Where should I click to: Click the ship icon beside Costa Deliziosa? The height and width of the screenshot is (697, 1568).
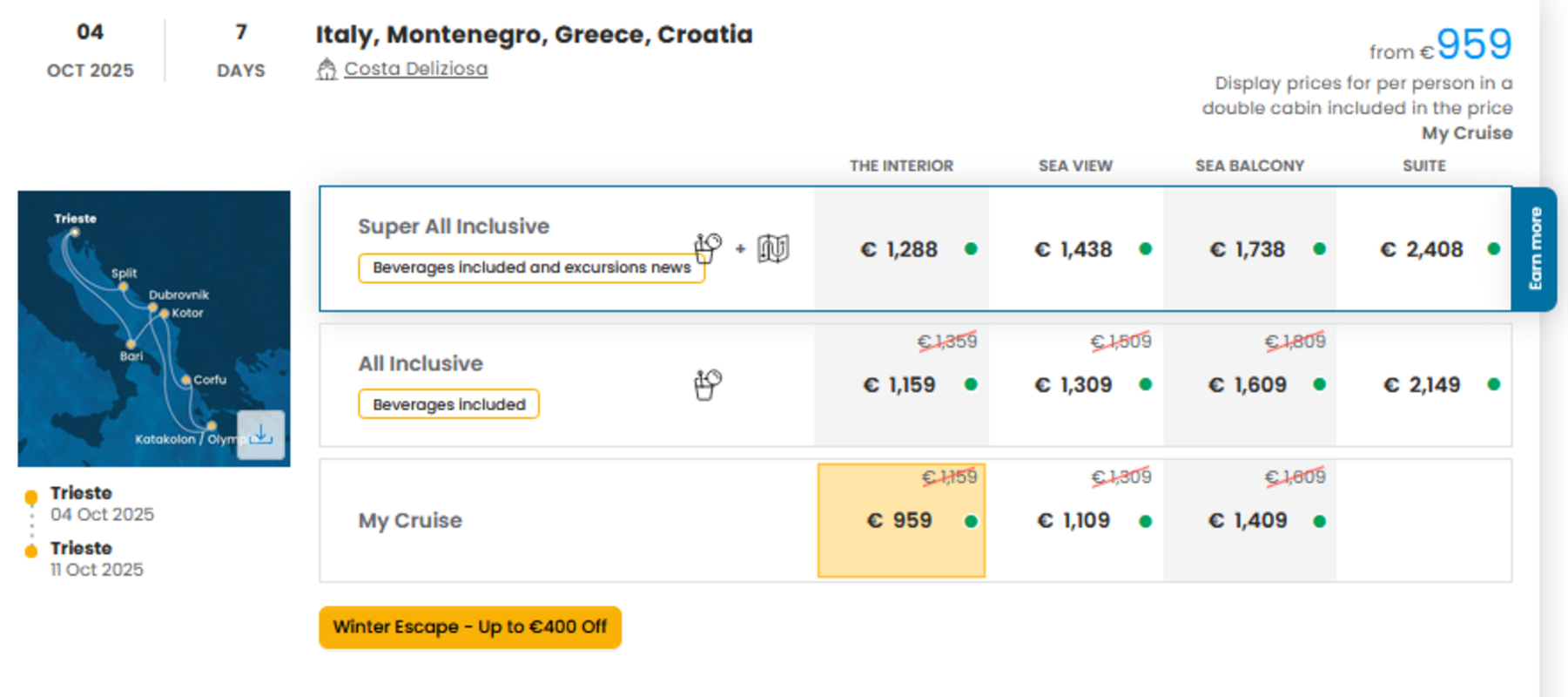[x=326, y=69]
